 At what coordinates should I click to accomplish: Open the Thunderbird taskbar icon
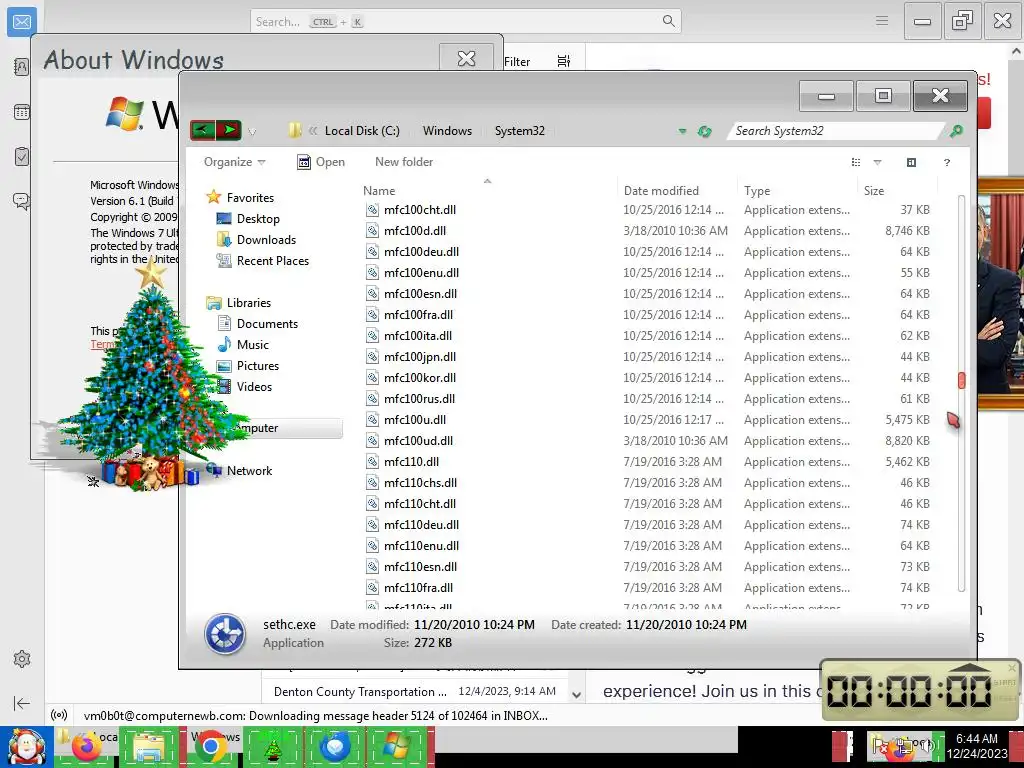tap(334, 747)
